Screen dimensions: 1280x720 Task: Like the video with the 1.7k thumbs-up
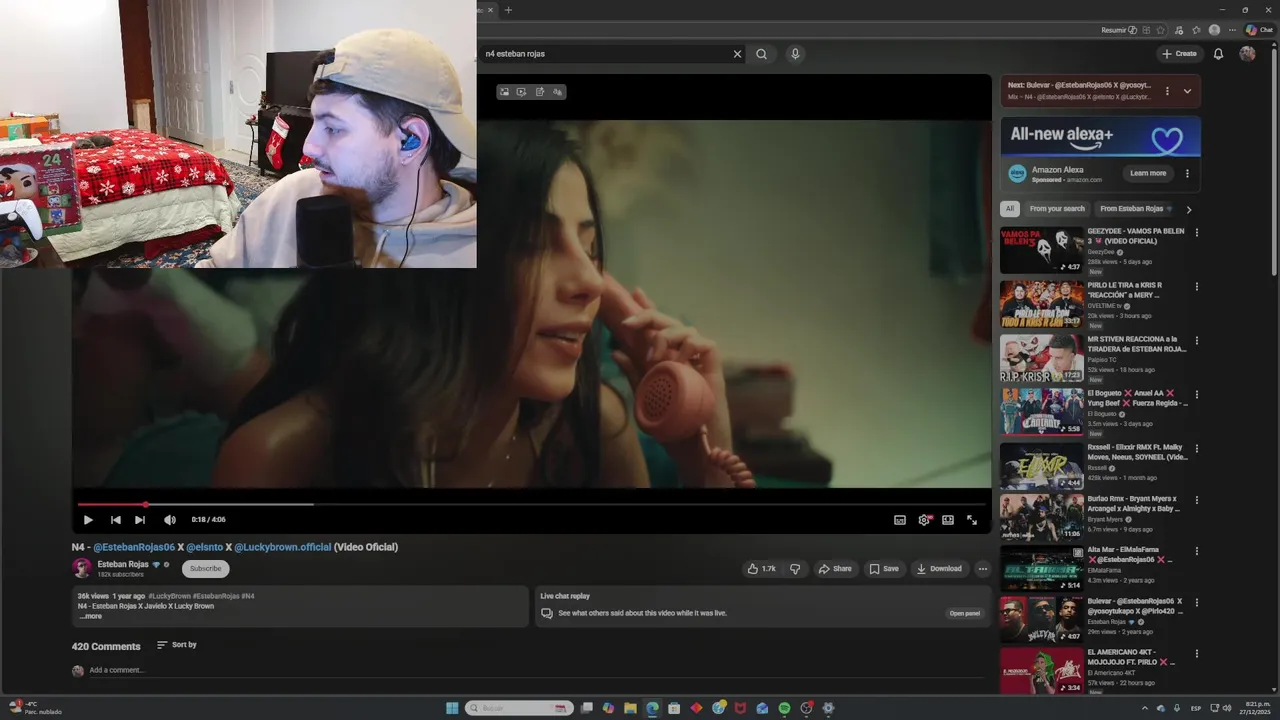762,569
